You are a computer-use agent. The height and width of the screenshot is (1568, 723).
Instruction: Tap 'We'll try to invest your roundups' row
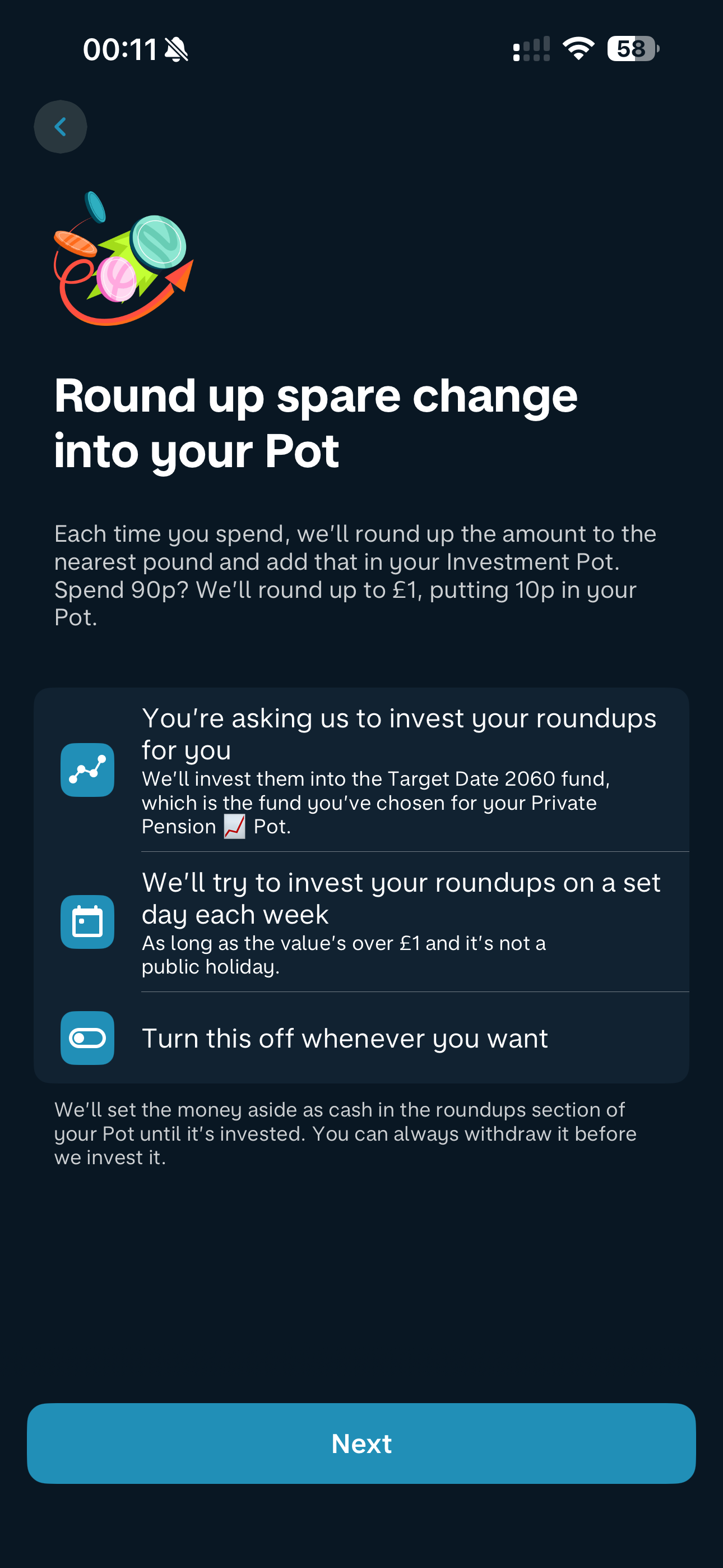click(400, 898)
